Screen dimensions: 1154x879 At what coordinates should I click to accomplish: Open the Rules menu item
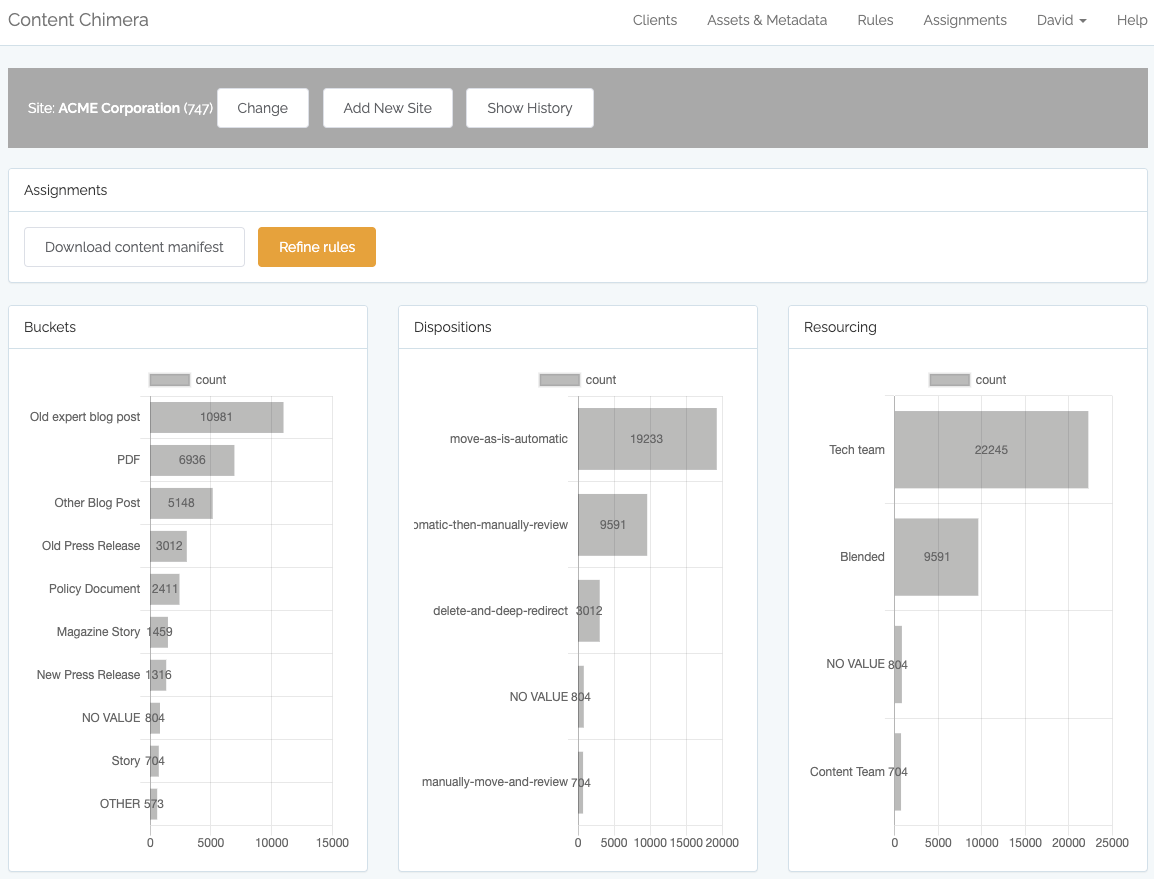[875, 20]
